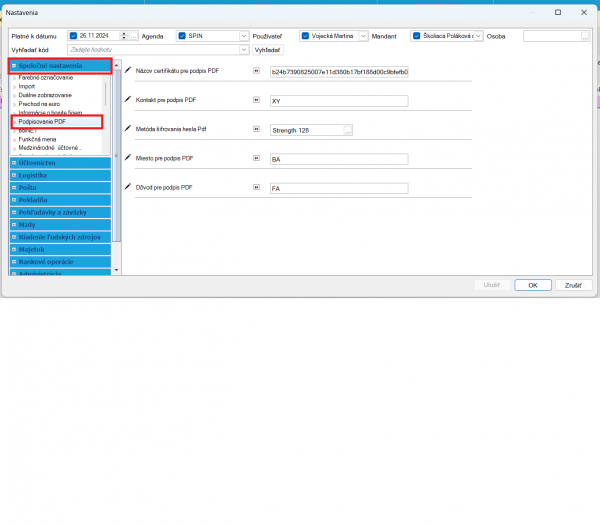Toggle the Agenda SPIN checkbox
This screenshot has width=600, height=526.
pos(182,36)
